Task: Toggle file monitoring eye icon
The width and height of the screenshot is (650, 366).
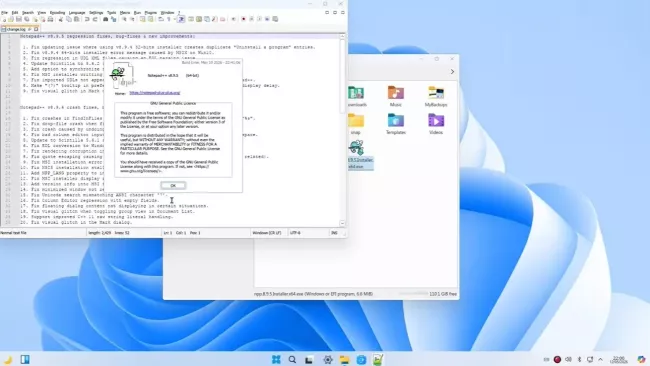Action: coord(233,19)
